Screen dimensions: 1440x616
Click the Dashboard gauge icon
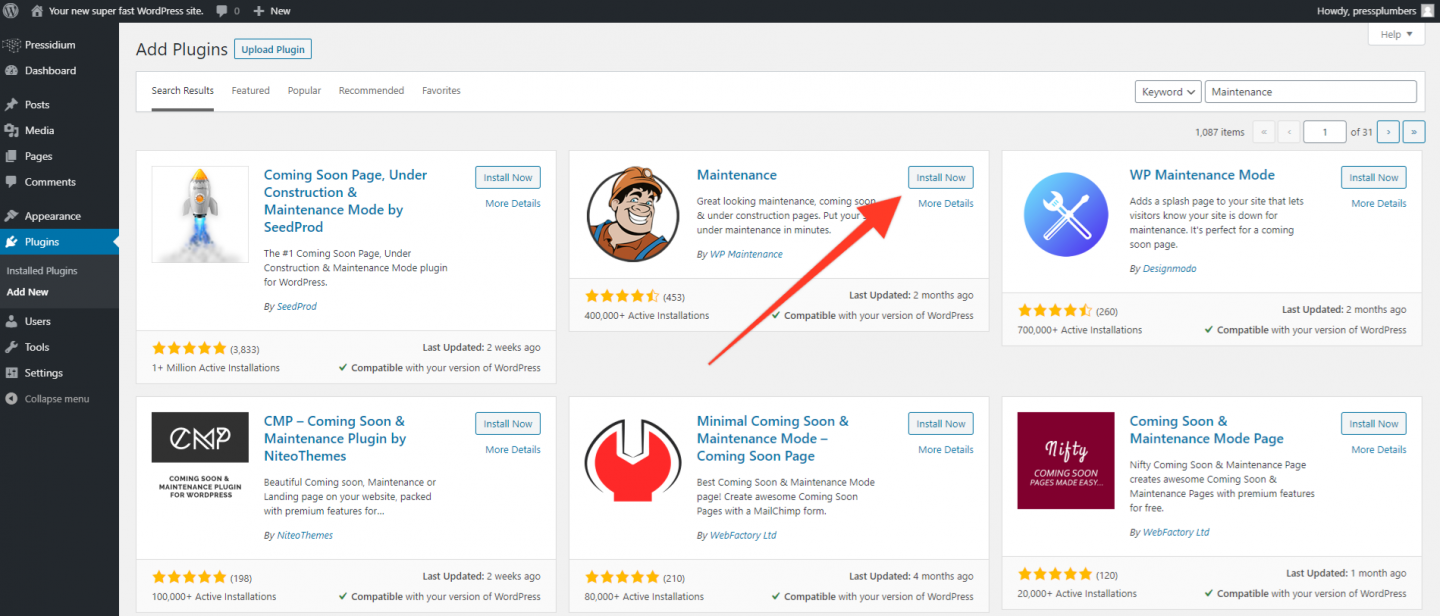12,71
